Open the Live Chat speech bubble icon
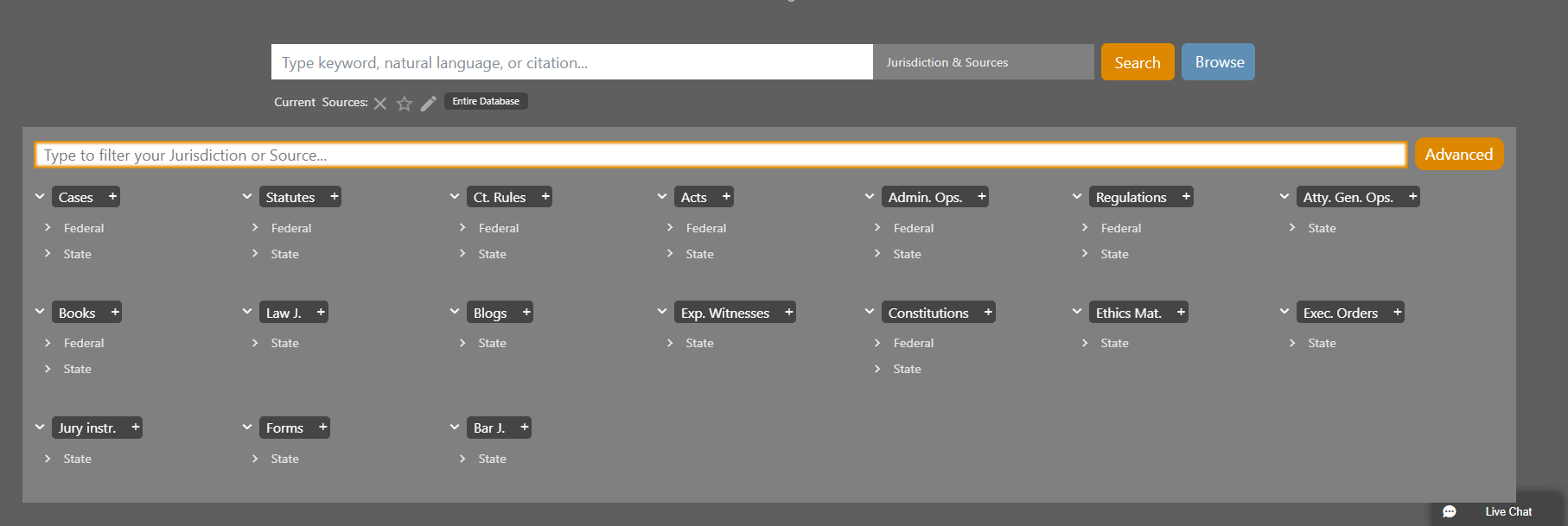 pos(1450,512)
